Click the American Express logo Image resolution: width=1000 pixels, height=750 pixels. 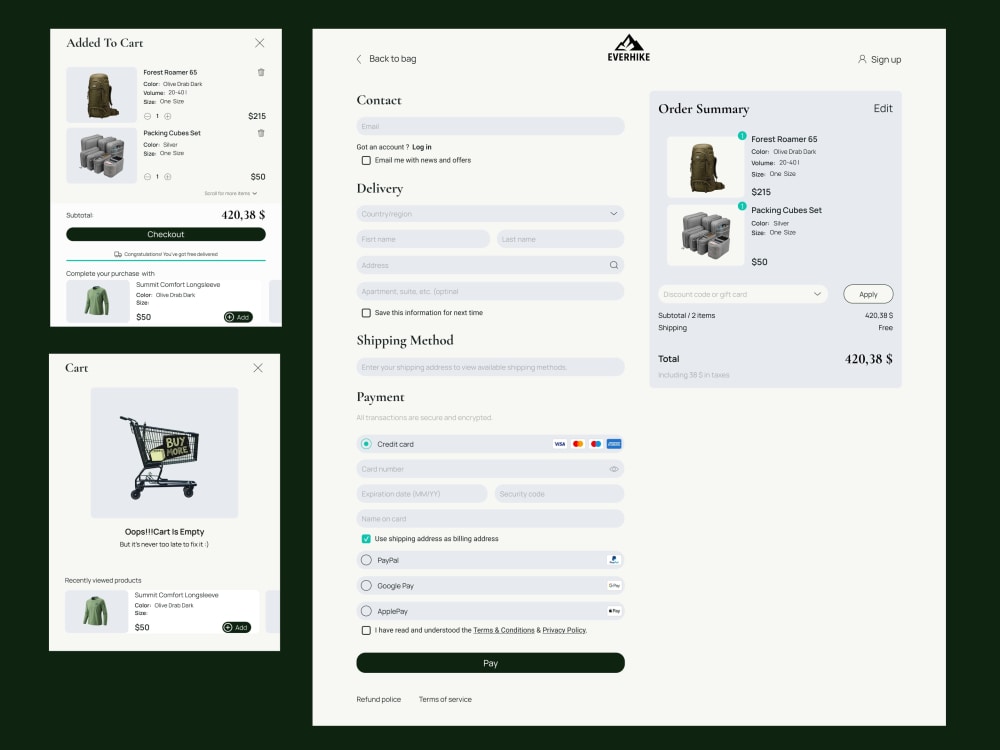614,444
